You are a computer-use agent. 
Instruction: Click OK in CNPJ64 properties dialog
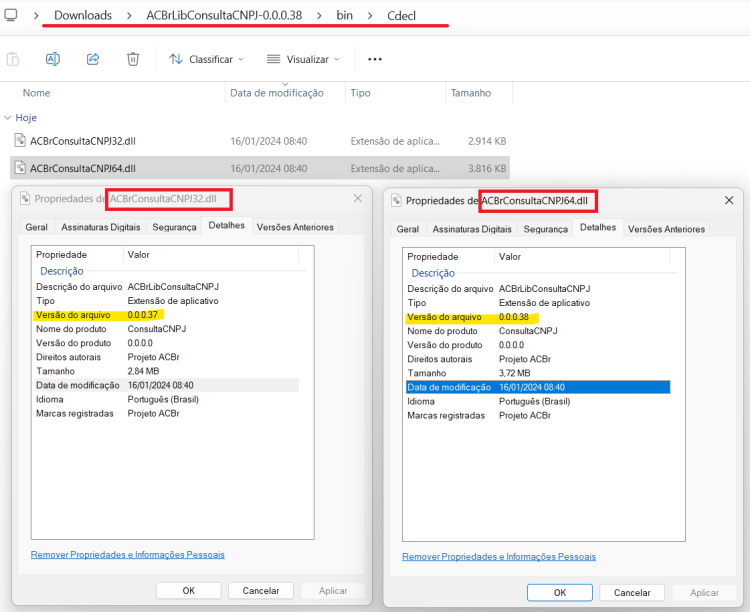pos(560,592)
